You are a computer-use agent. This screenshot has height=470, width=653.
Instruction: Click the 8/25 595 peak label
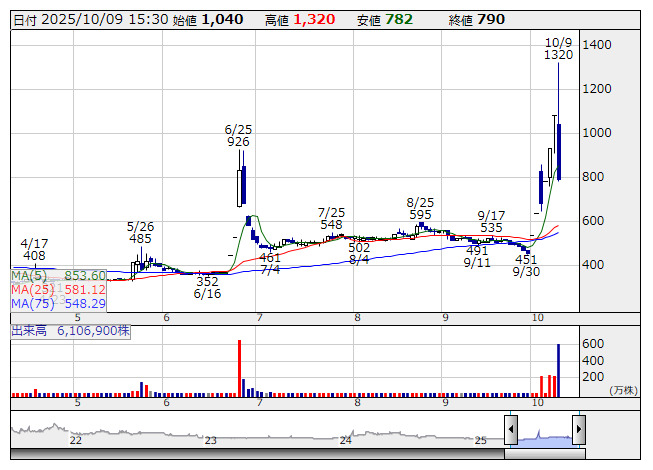(x=420, y=208)
